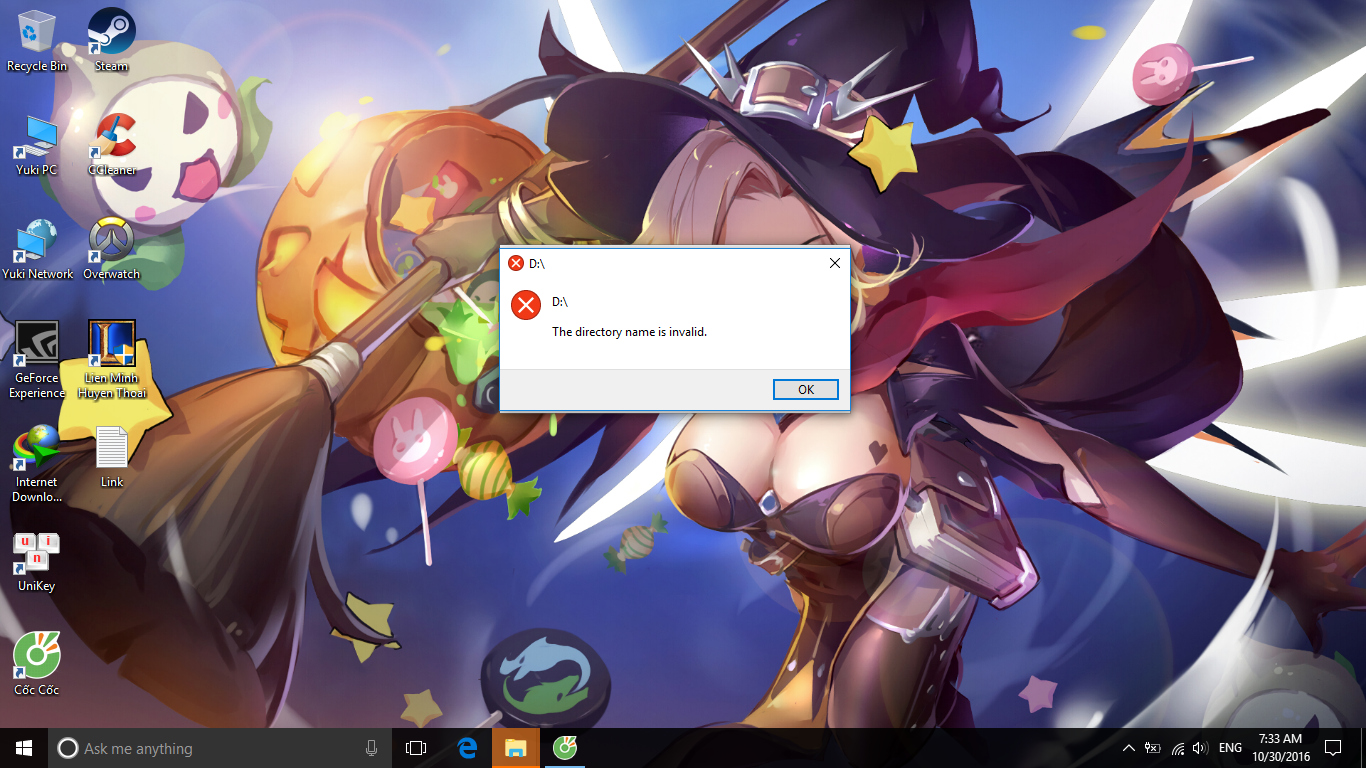Activate Cortana microphone in search box
This screenshot has height=768, width=1366.
372,748
